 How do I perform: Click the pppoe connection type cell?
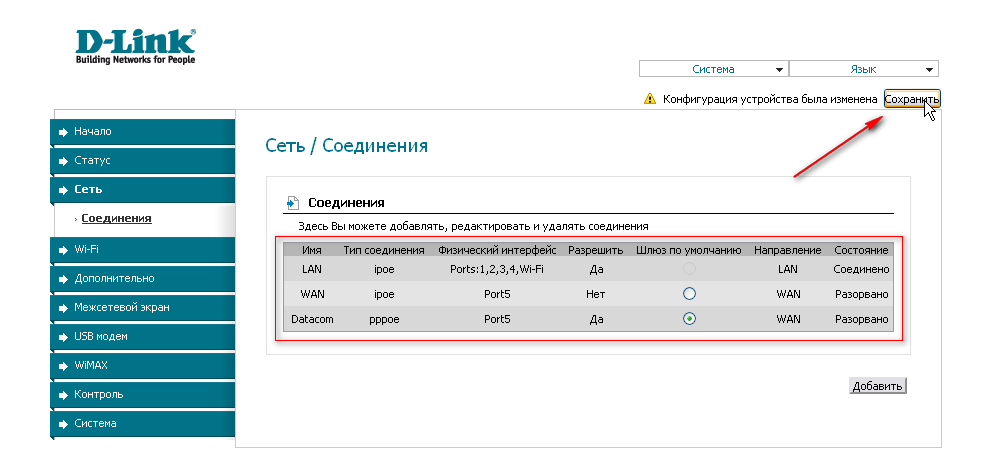(x=384, y=319)
